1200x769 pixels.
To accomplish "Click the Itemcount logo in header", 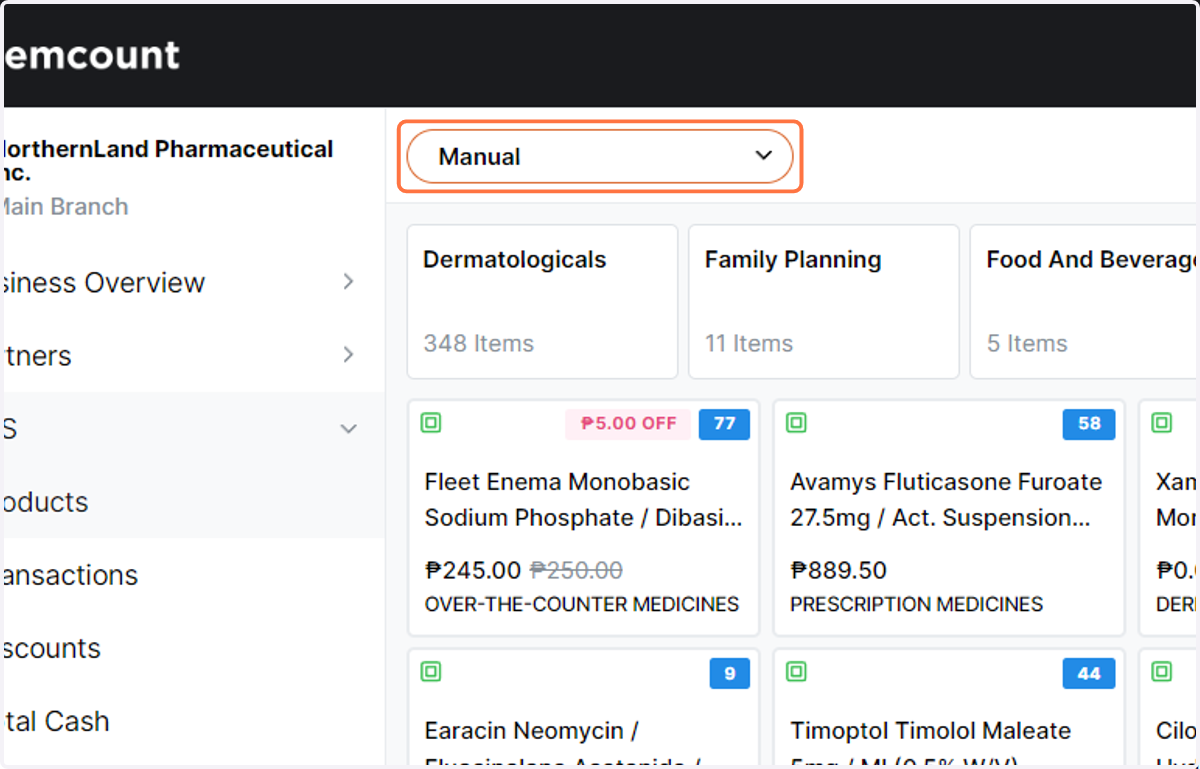I will (x=91, y=54).
